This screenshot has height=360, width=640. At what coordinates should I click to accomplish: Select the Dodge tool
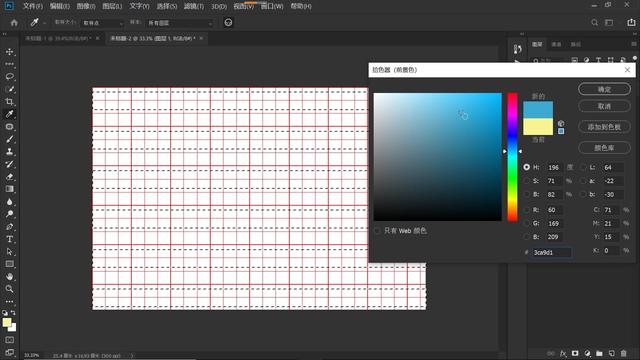click(9, 214)
